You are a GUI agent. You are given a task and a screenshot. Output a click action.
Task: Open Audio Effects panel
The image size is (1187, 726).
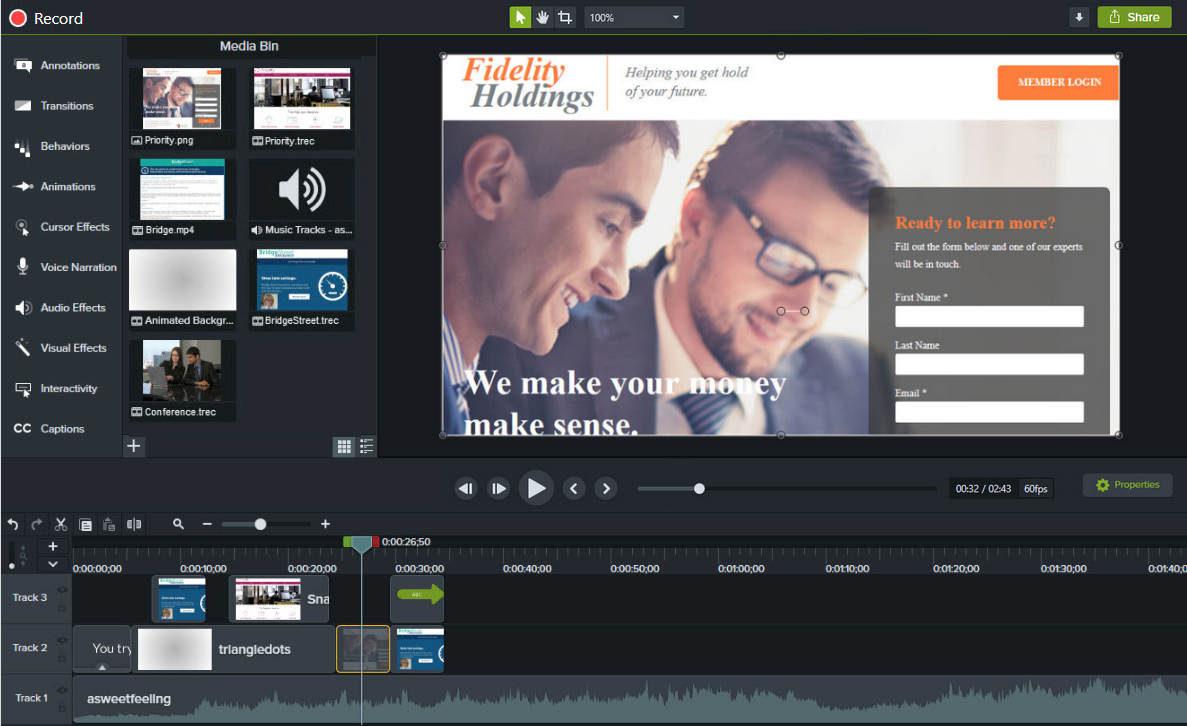61,307
